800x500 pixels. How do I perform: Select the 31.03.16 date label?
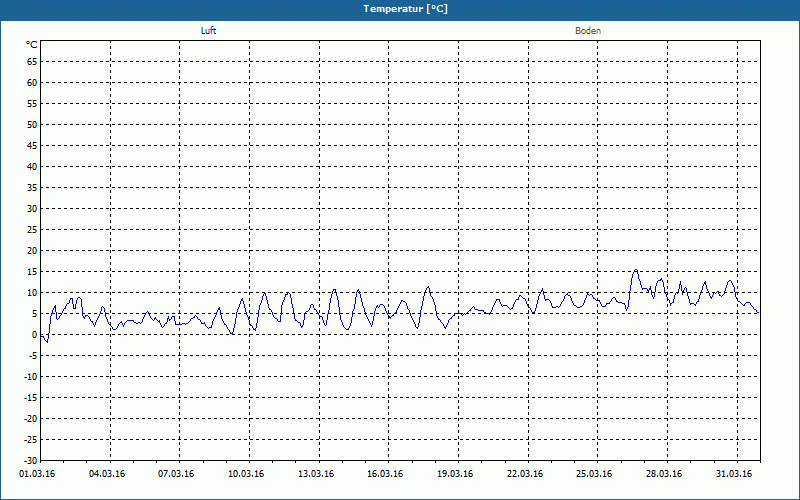734,474
